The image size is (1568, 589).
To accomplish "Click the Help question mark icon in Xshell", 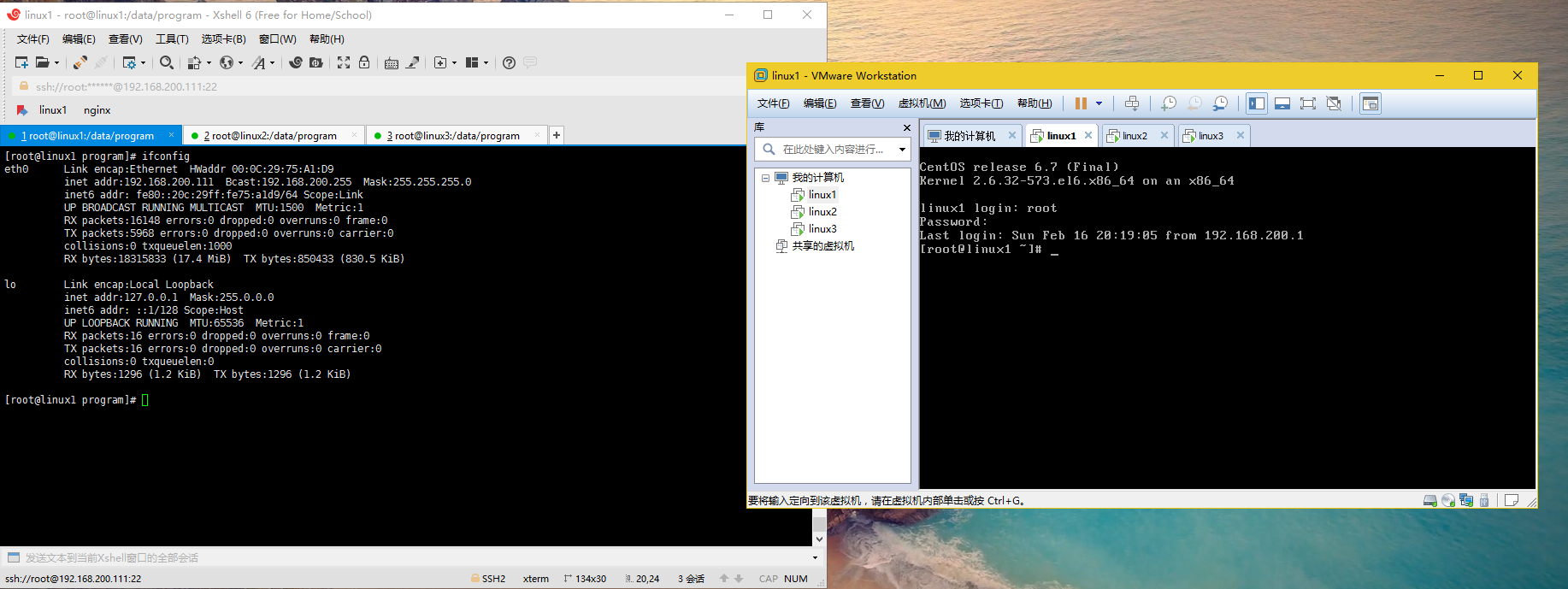I will [509, 62].
